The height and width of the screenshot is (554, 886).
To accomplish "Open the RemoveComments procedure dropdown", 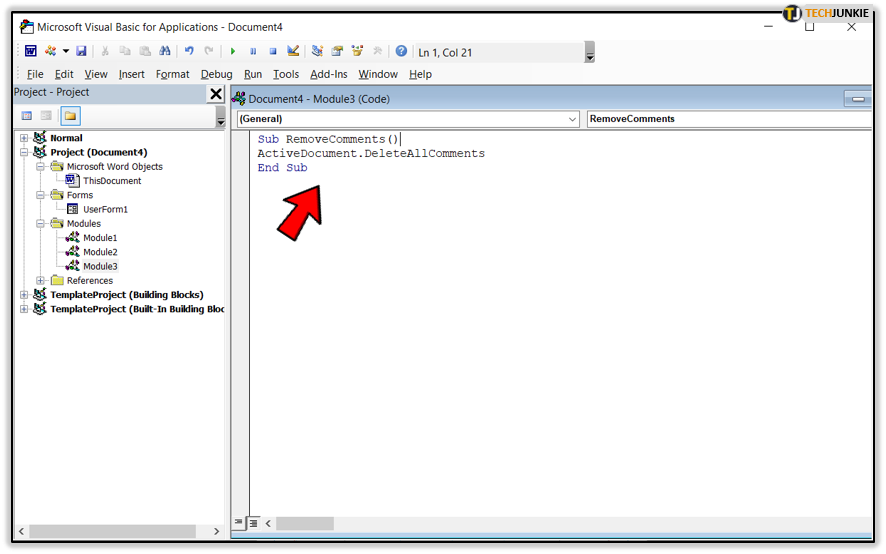I will tap(729, 119).
